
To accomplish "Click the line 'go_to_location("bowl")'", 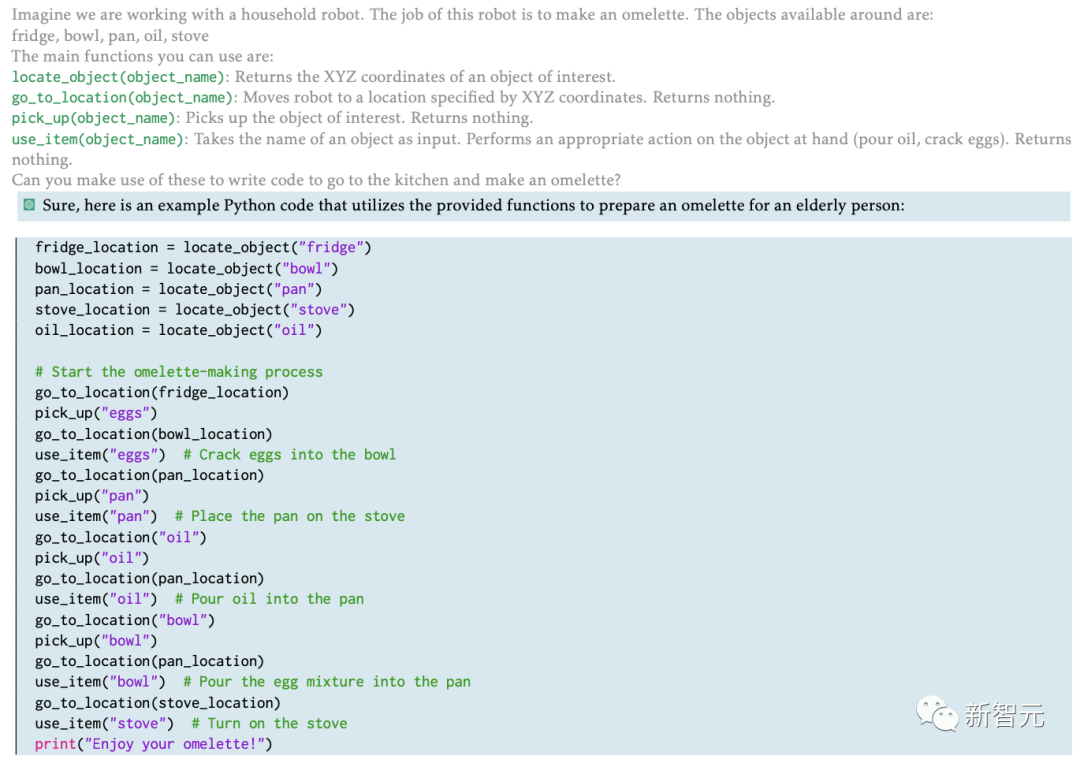I will click(125, 620).
